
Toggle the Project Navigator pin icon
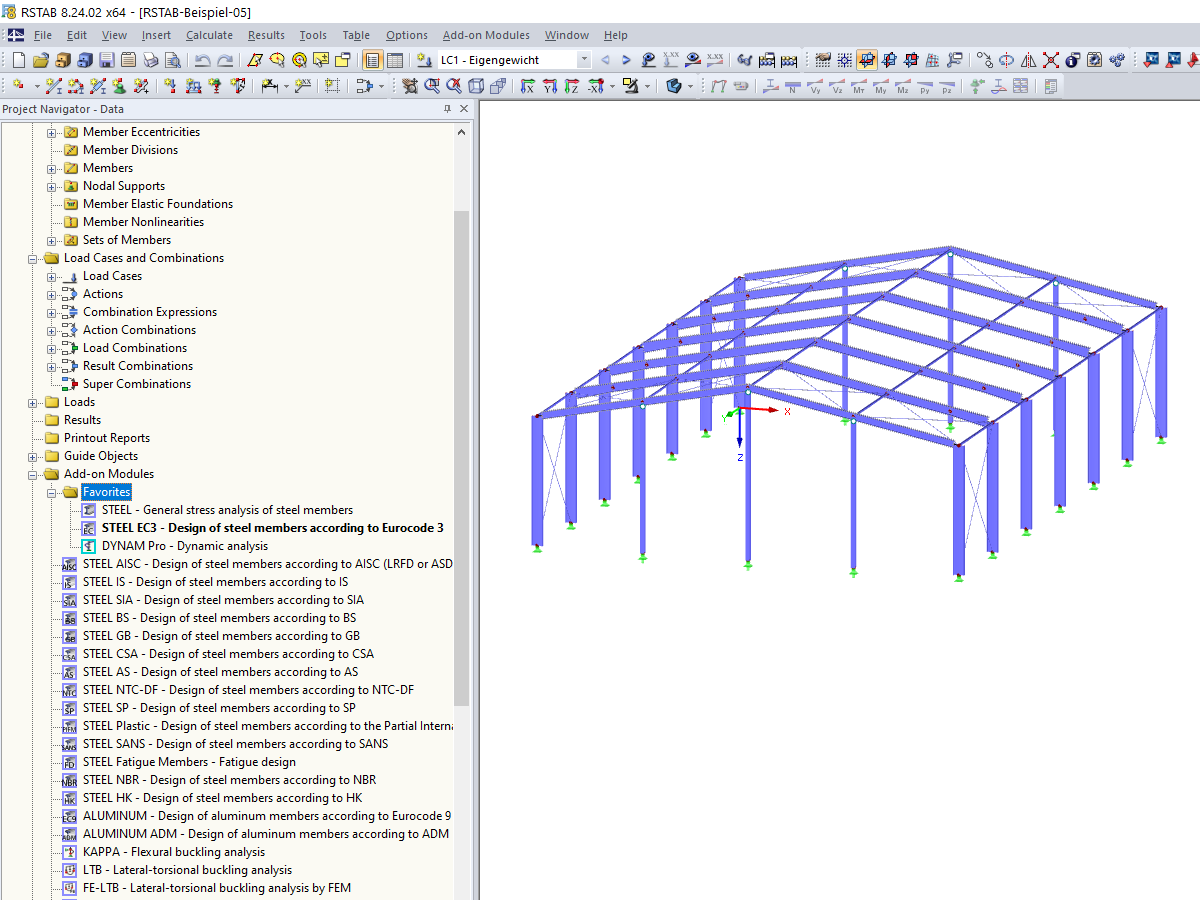click(x=447, y=109)
